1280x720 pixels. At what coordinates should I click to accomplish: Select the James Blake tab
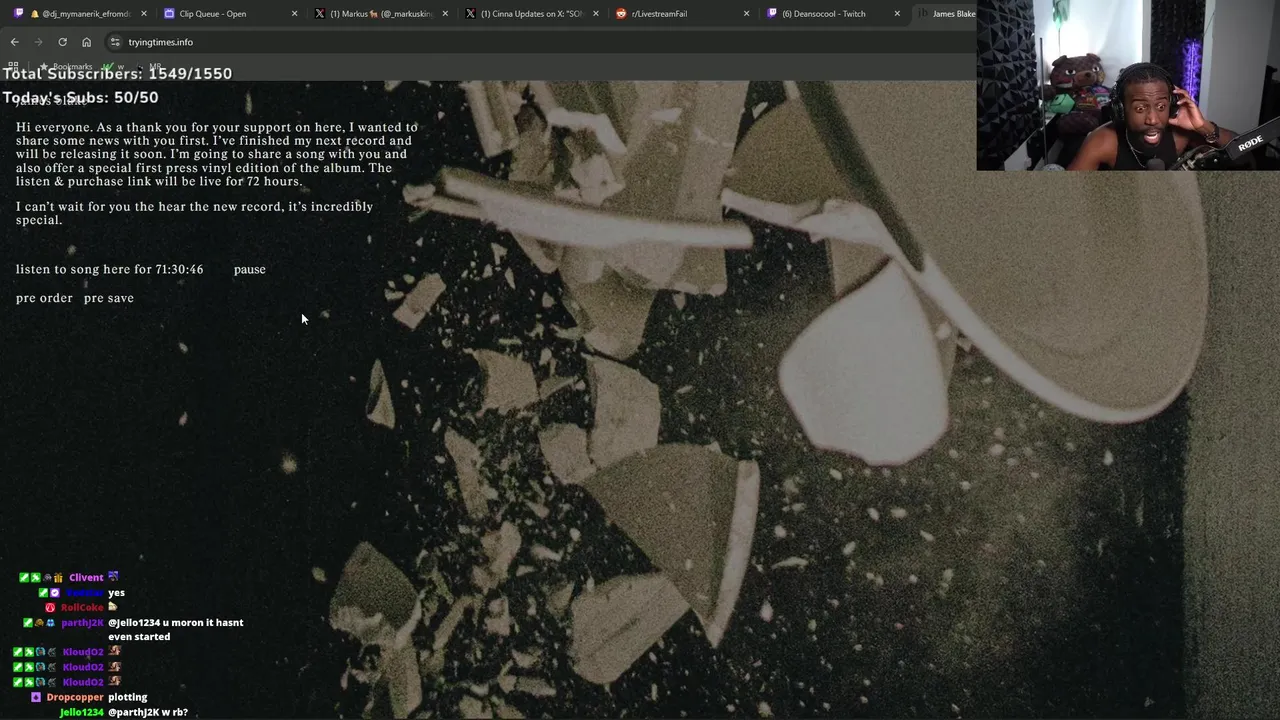click(x=945, y=14)
